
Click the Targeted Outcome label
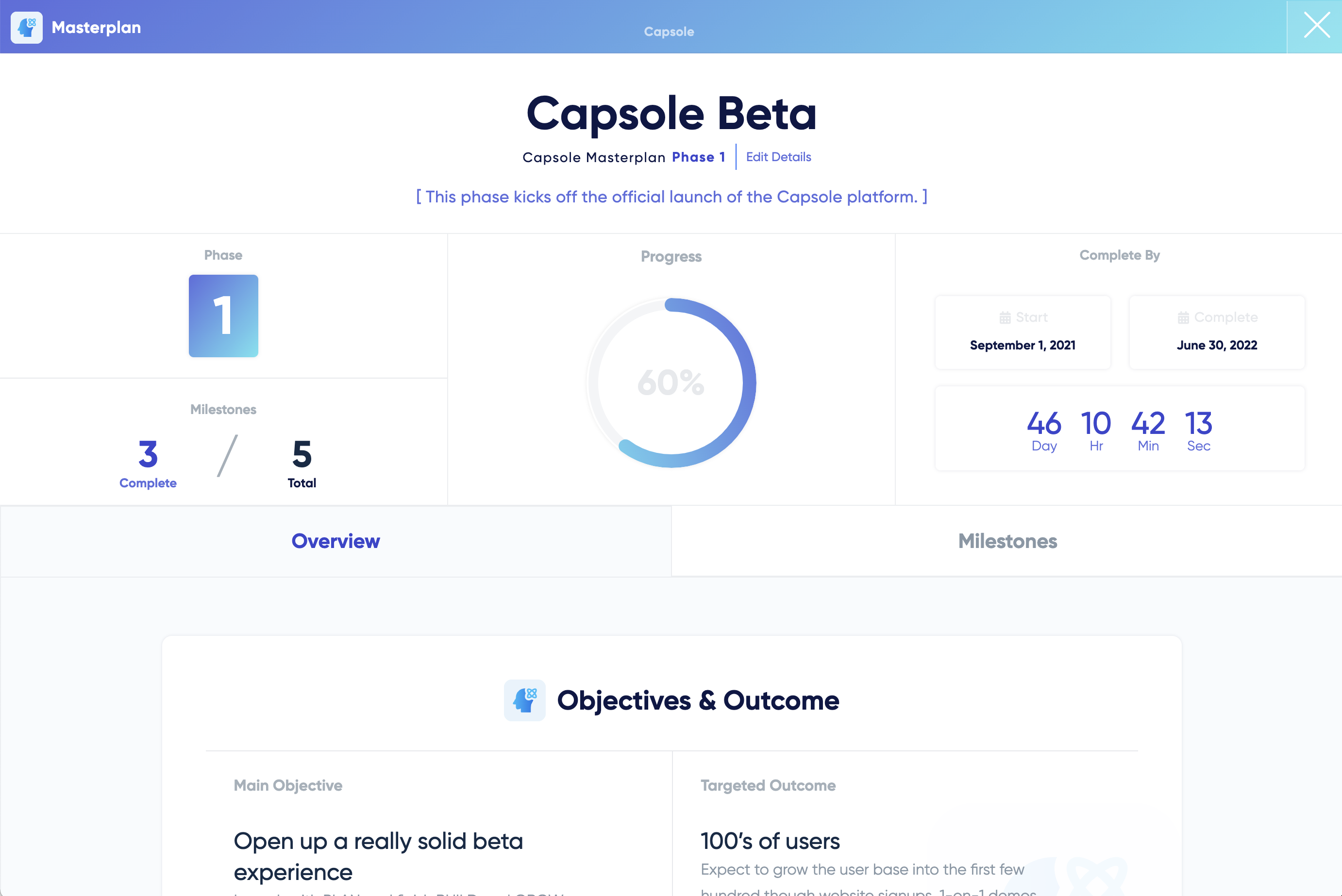pos(768,785)
